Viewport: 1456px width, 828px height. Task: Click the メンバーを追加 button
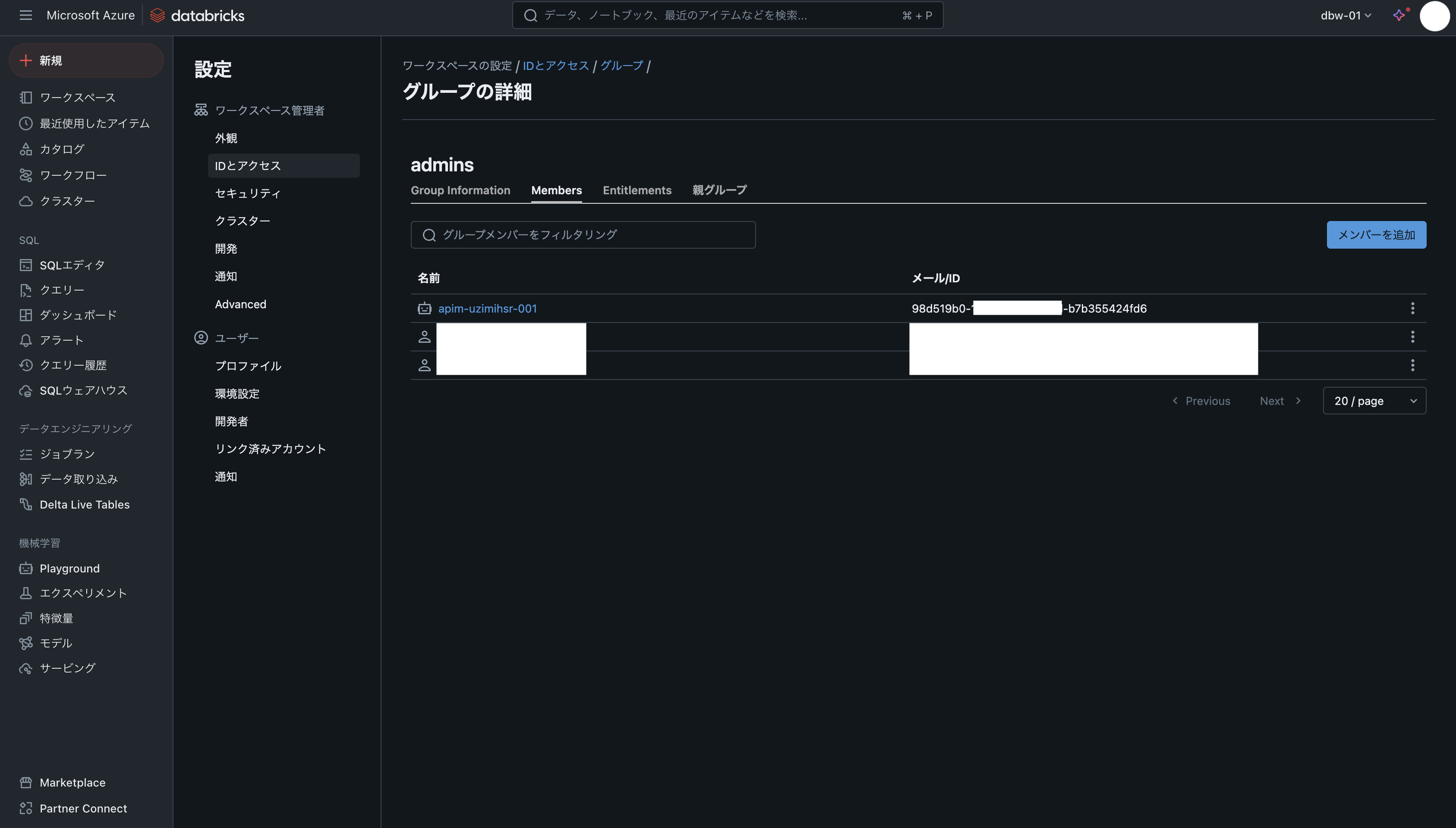tap(1376, 235)
